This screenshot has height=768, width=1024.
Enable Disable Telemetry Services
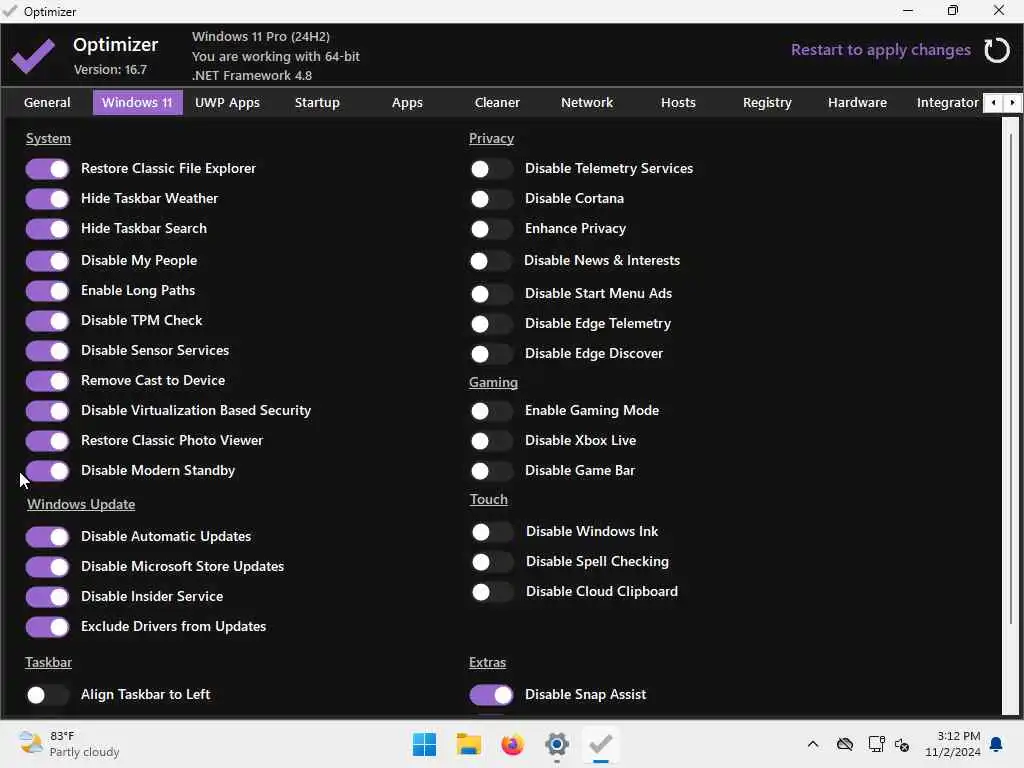tap(491, 170)
